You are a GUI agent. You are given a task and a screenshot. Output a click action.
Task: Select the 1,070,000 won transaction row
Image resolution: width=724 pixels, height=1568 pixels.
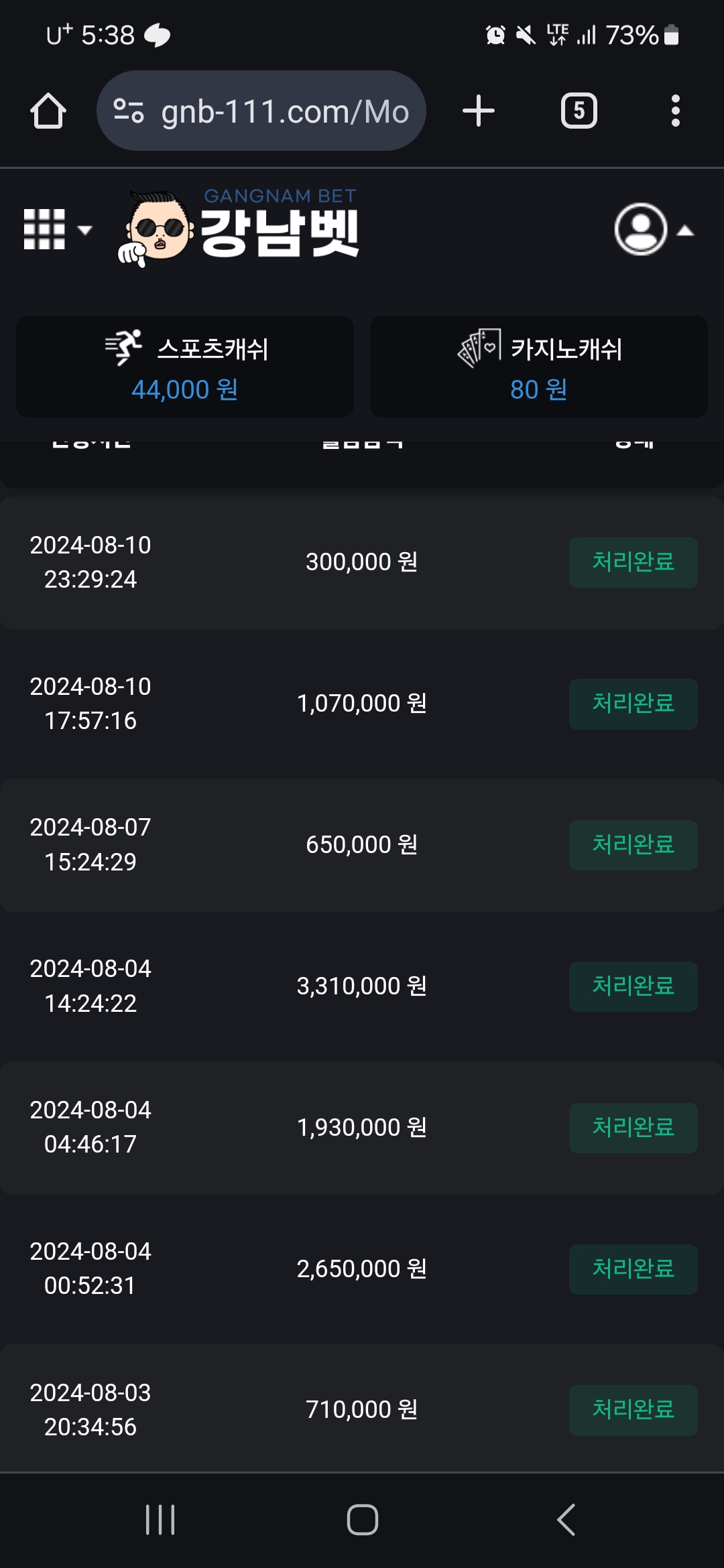[362, 704]
